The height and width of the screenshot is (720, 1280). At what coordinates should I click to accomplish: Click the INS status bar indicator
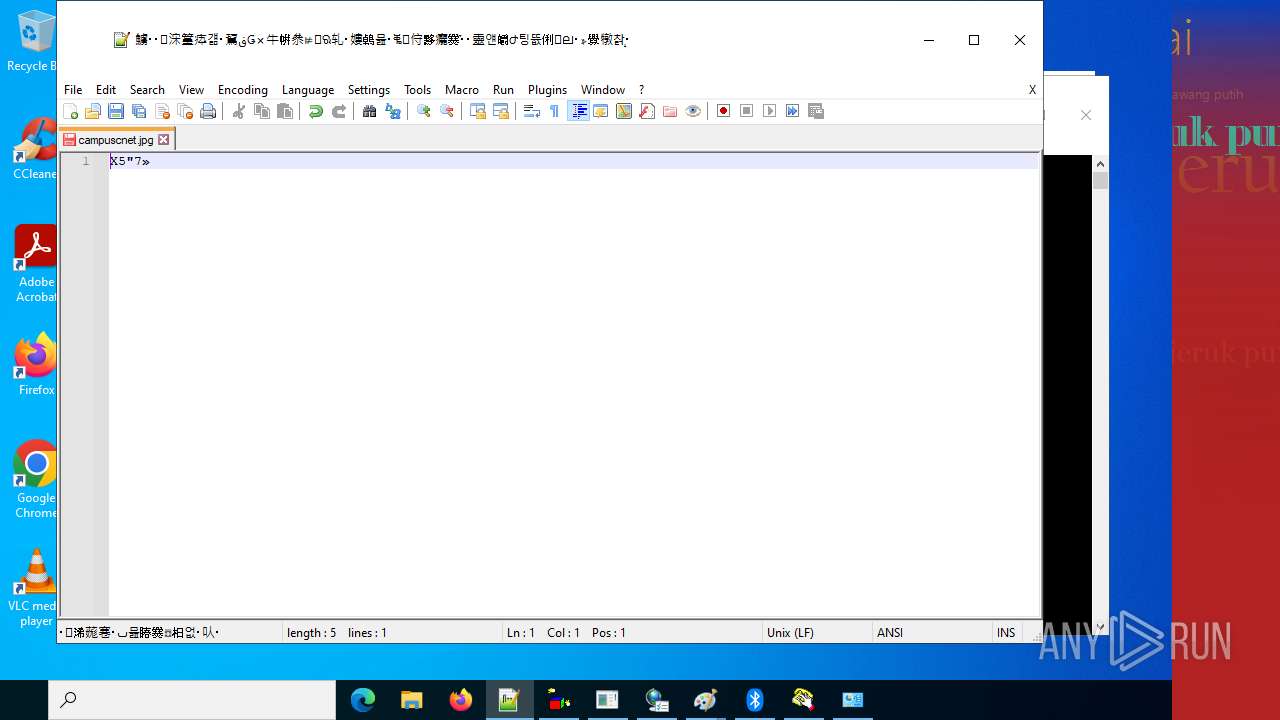pos(1006,632)
